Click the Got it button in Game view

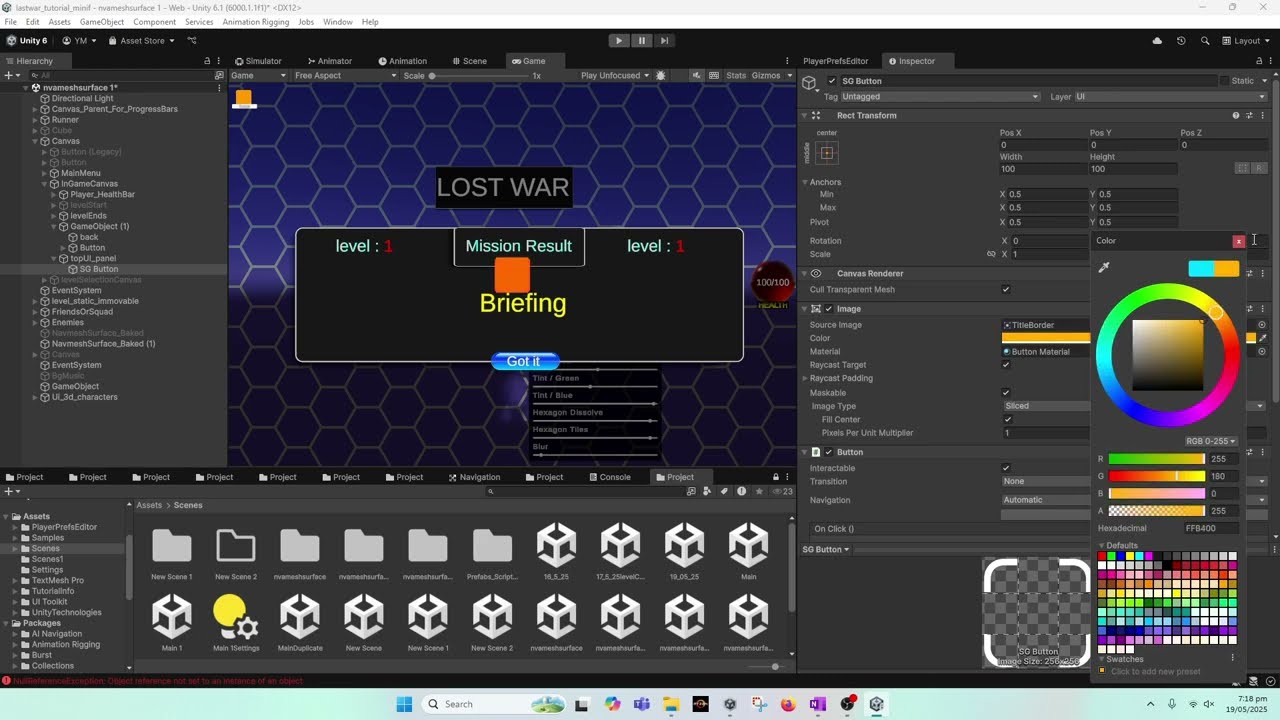pos(524,361)
